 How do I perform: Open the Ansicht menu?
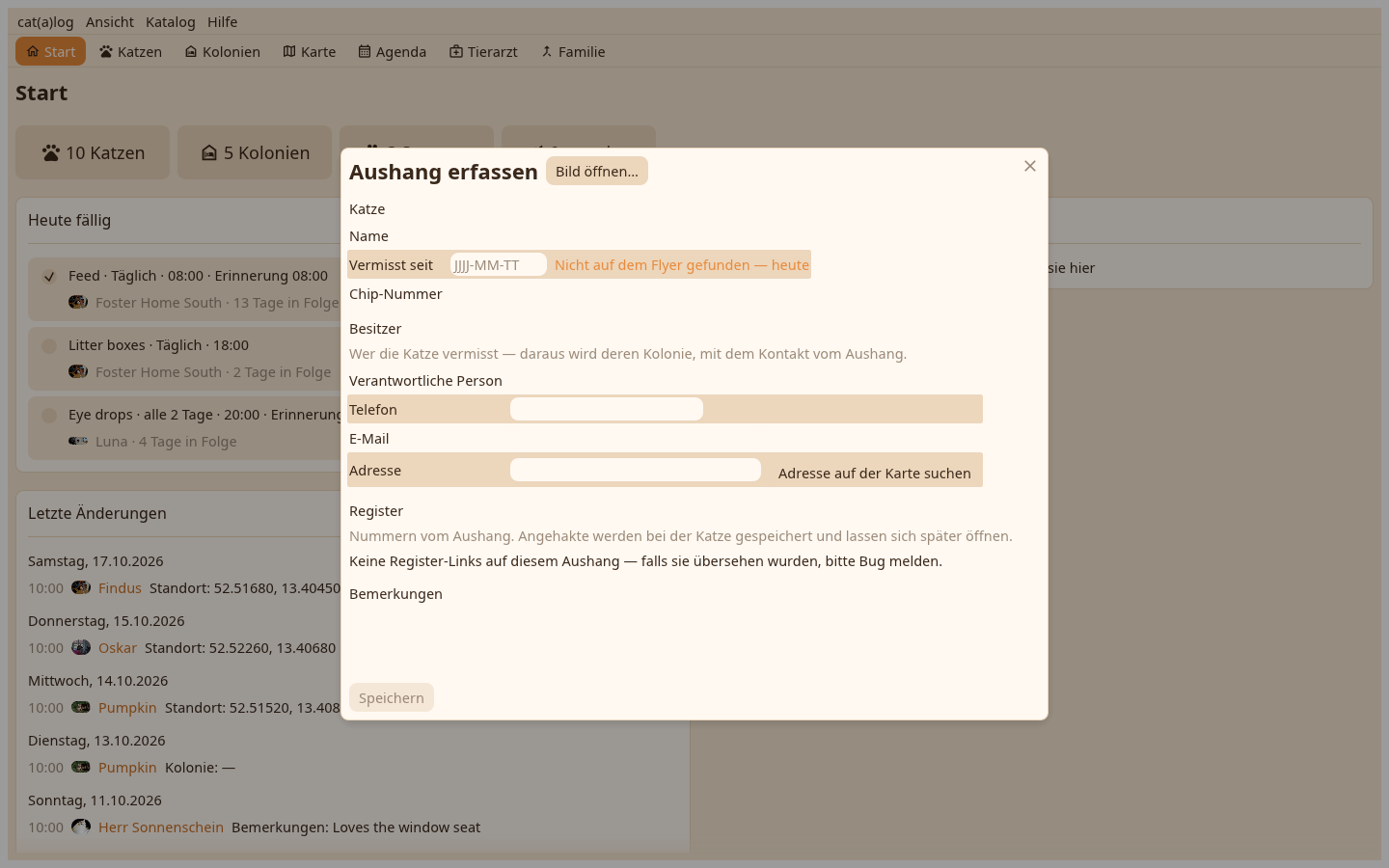[x=110, y=22]
